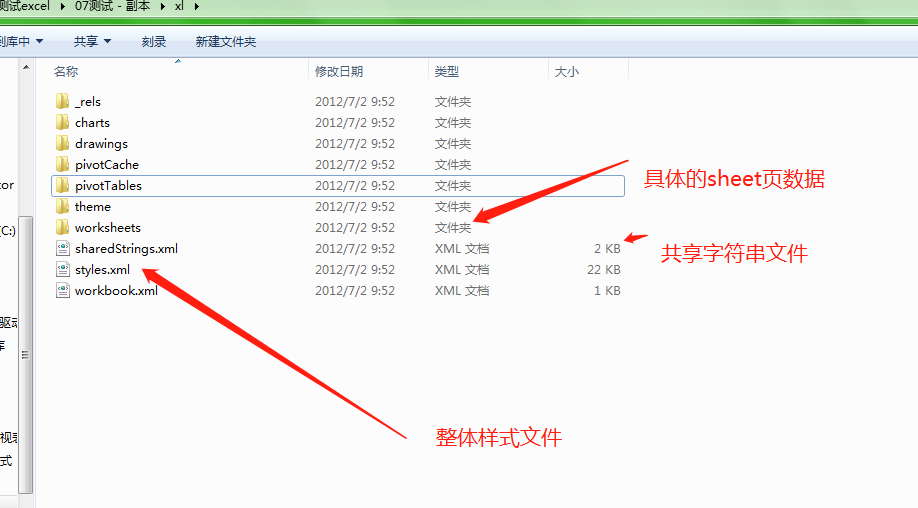Image resolution: width=918 pixels, height=508 pixels.
Task: Open the 共享 dropdown menu
Action: click(x=92, y=42)
